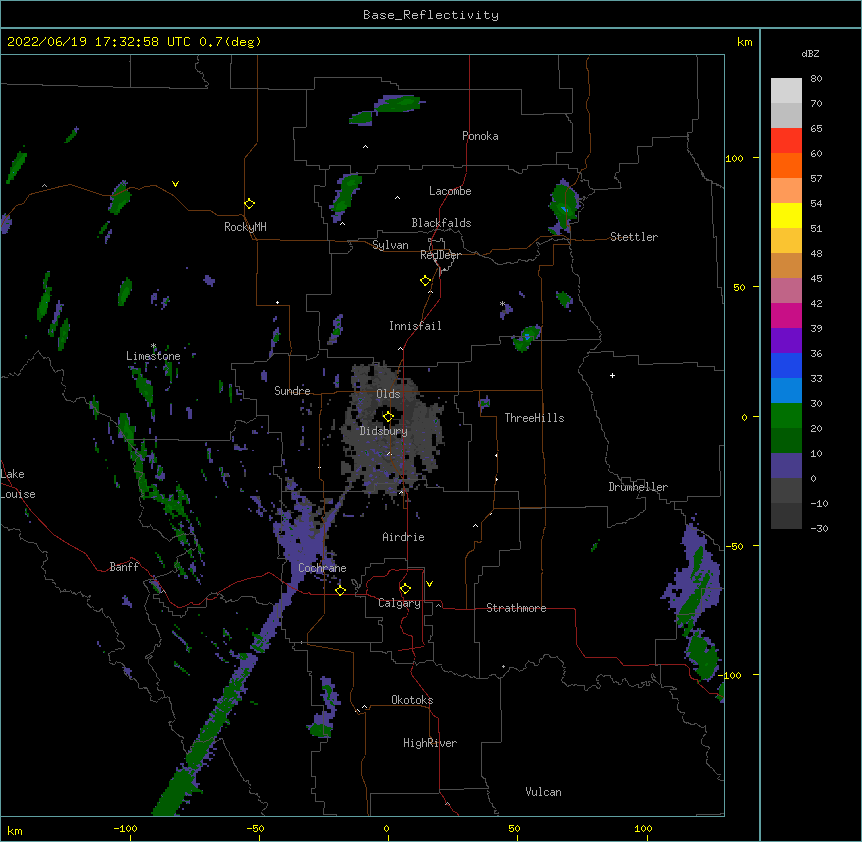Screen dimensions: 862x842
Task: Click the 45 dBZ legend value
Action: pyautogui.click(x=816, y=279)
